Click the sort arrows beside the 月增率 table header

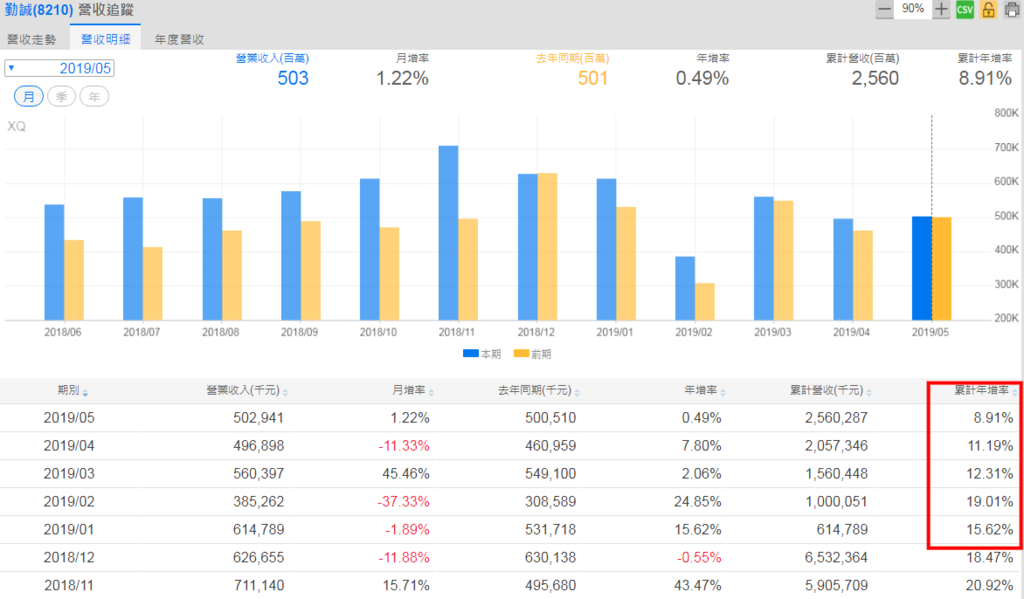point(431,392)
